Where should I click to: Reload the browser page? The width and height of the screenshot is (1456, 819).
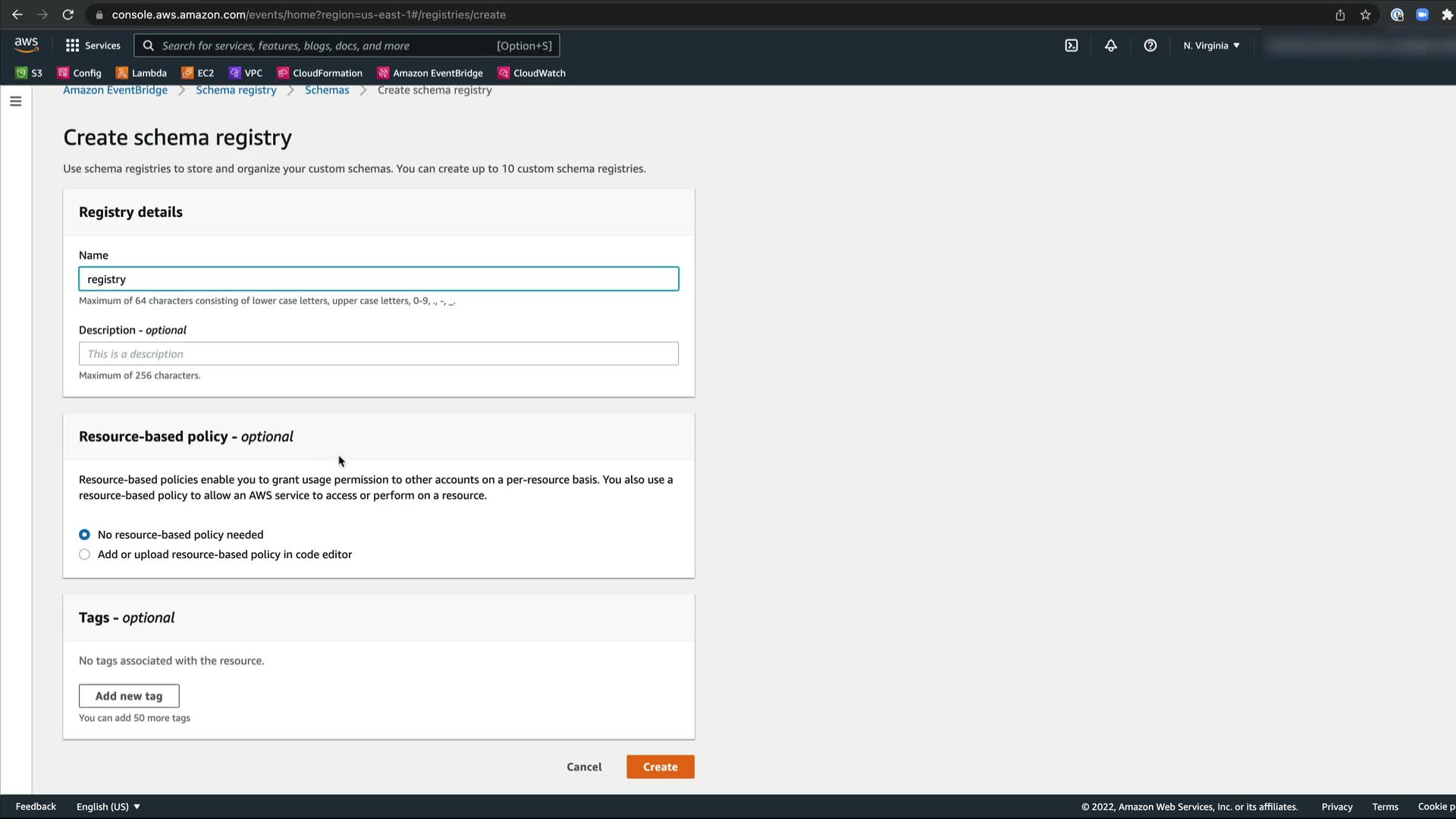tap(67, 14)
